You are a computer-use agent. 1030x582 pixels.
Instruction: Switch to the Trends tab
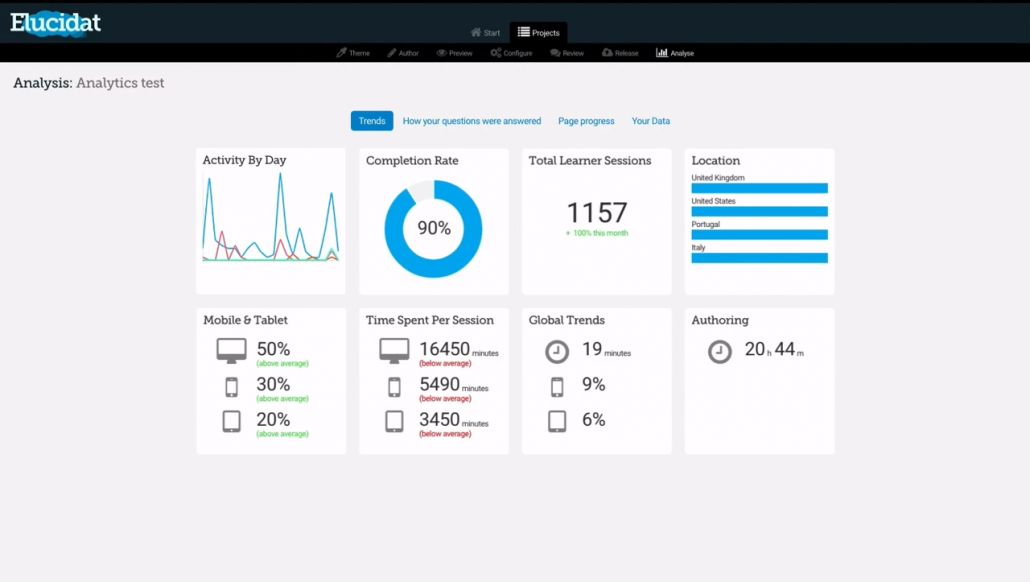(371, 120)
